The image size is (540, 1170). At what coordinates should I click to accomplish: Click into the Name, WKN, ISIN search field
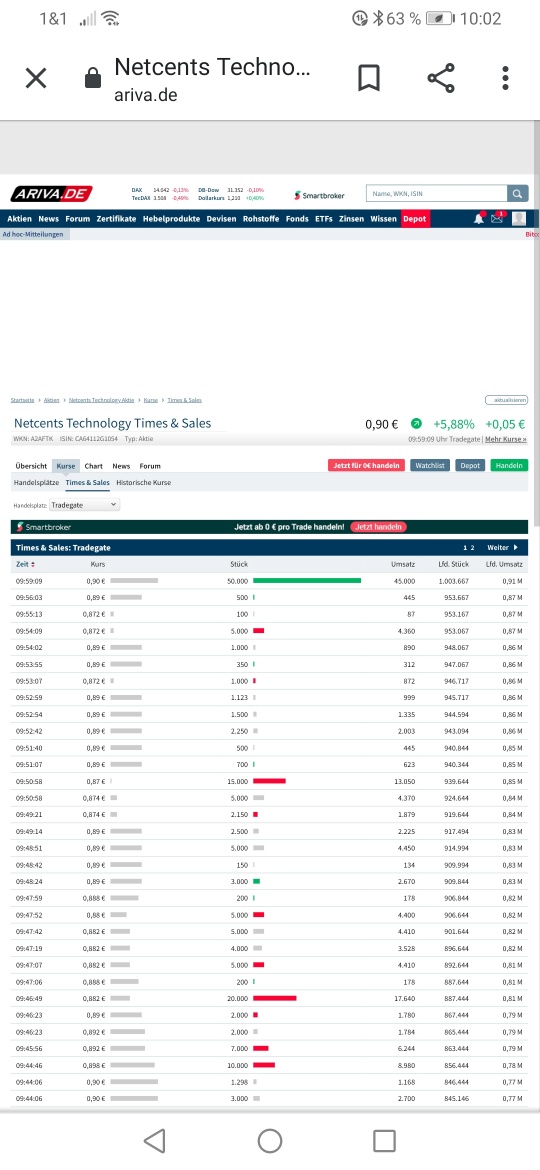[x=437, y=194]
